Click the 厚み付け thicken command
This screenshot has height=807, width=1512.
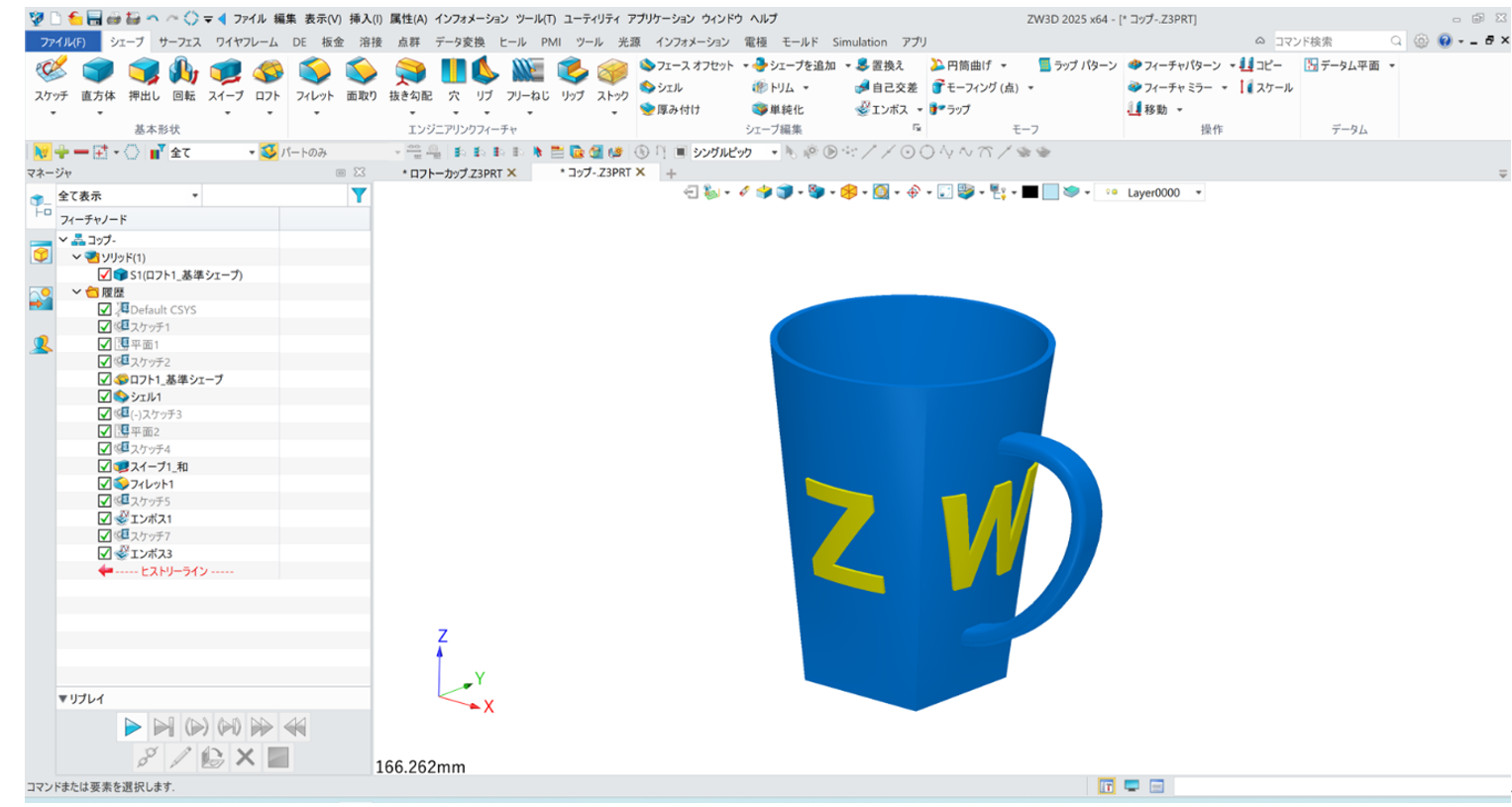(x=671, y=109)
